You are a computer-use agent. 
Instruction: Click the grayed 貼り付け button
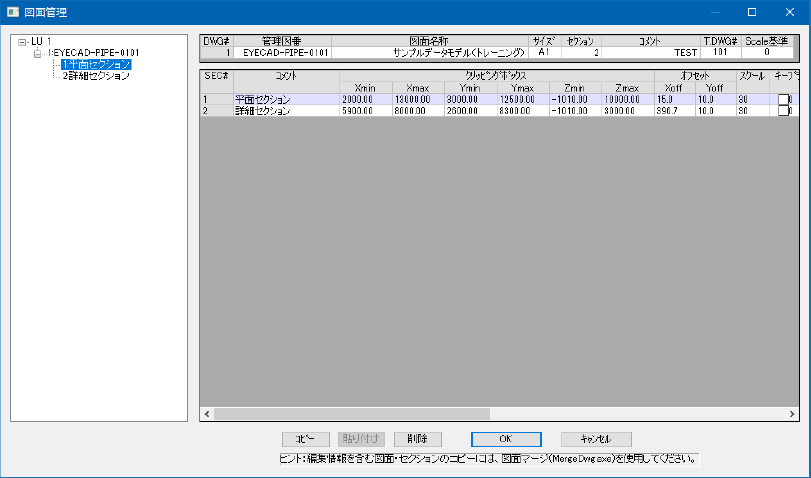362,439
